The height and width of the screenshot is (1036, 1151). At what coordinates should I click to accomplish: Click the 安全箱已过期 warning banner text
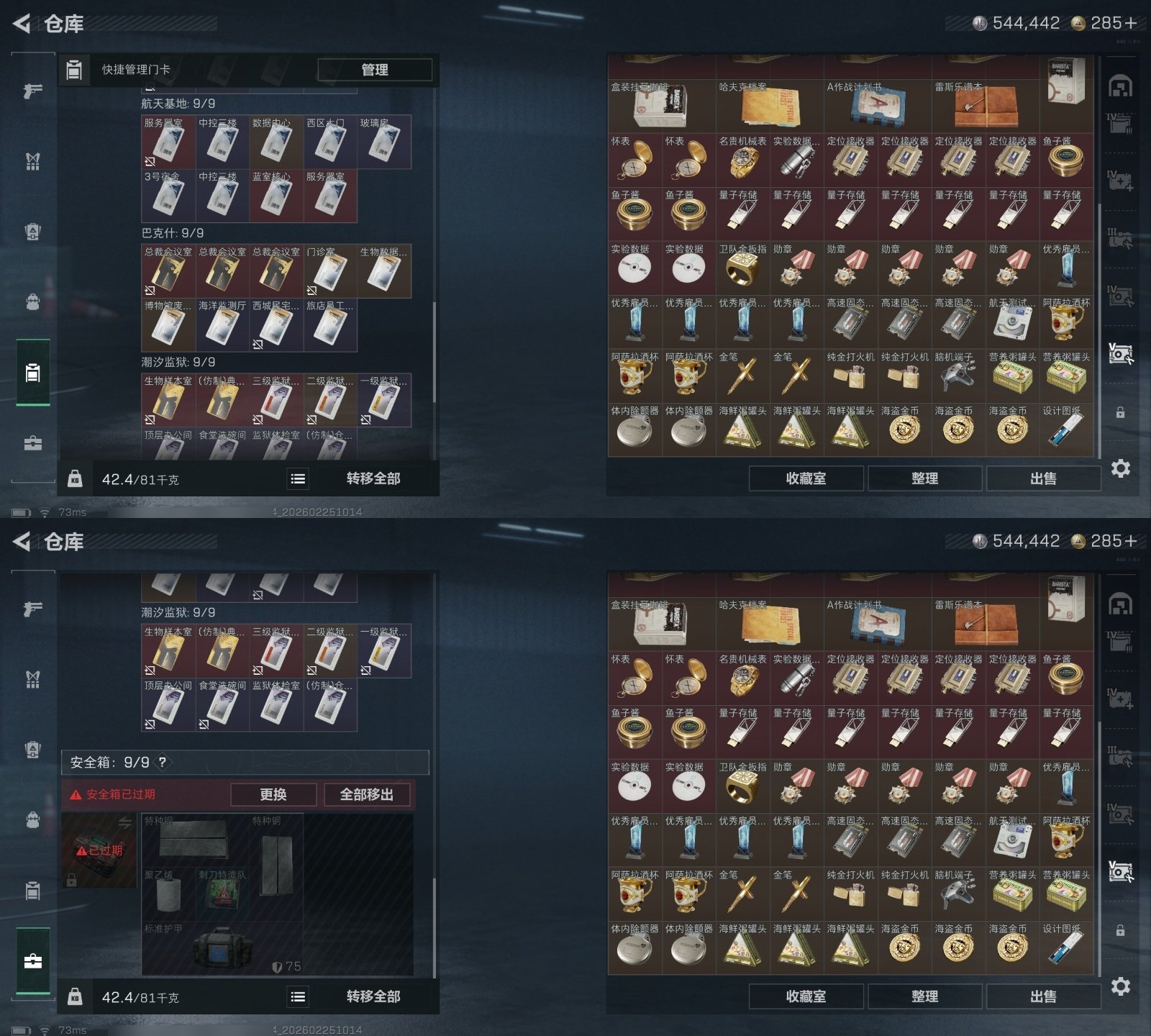(120, 794)
